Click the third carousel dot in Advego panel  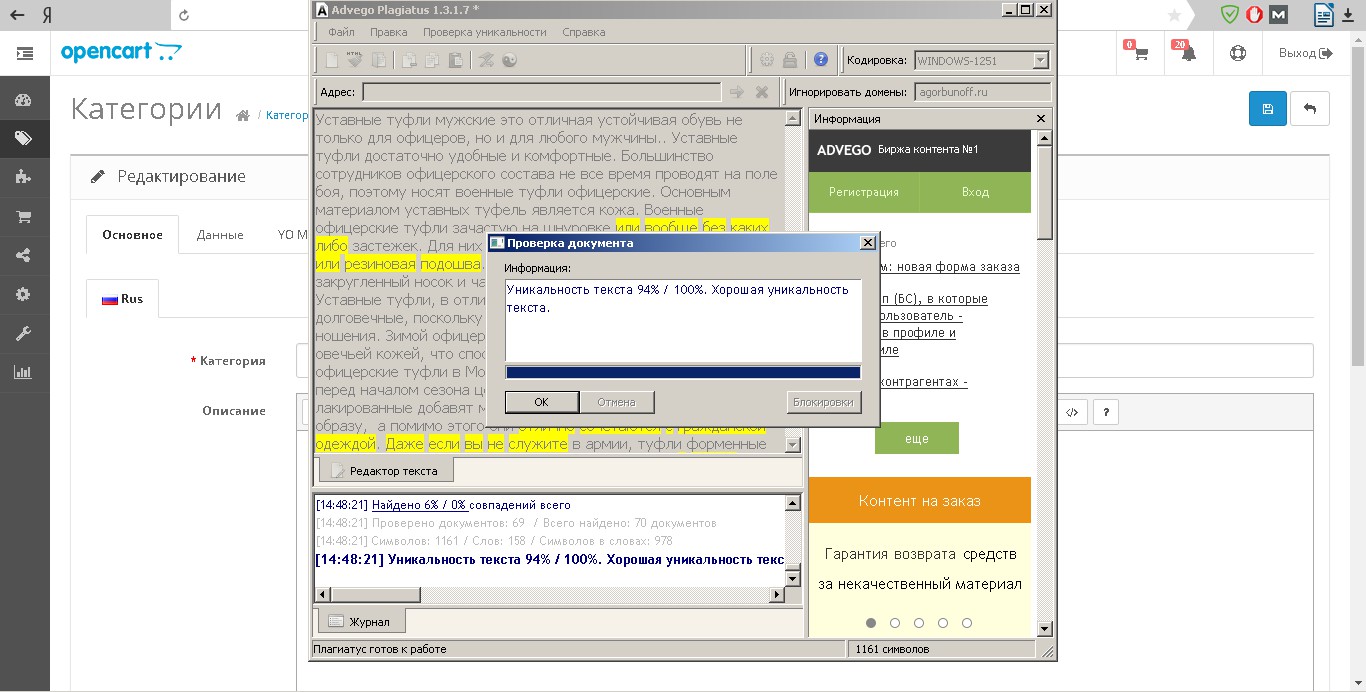click(919, 623)
